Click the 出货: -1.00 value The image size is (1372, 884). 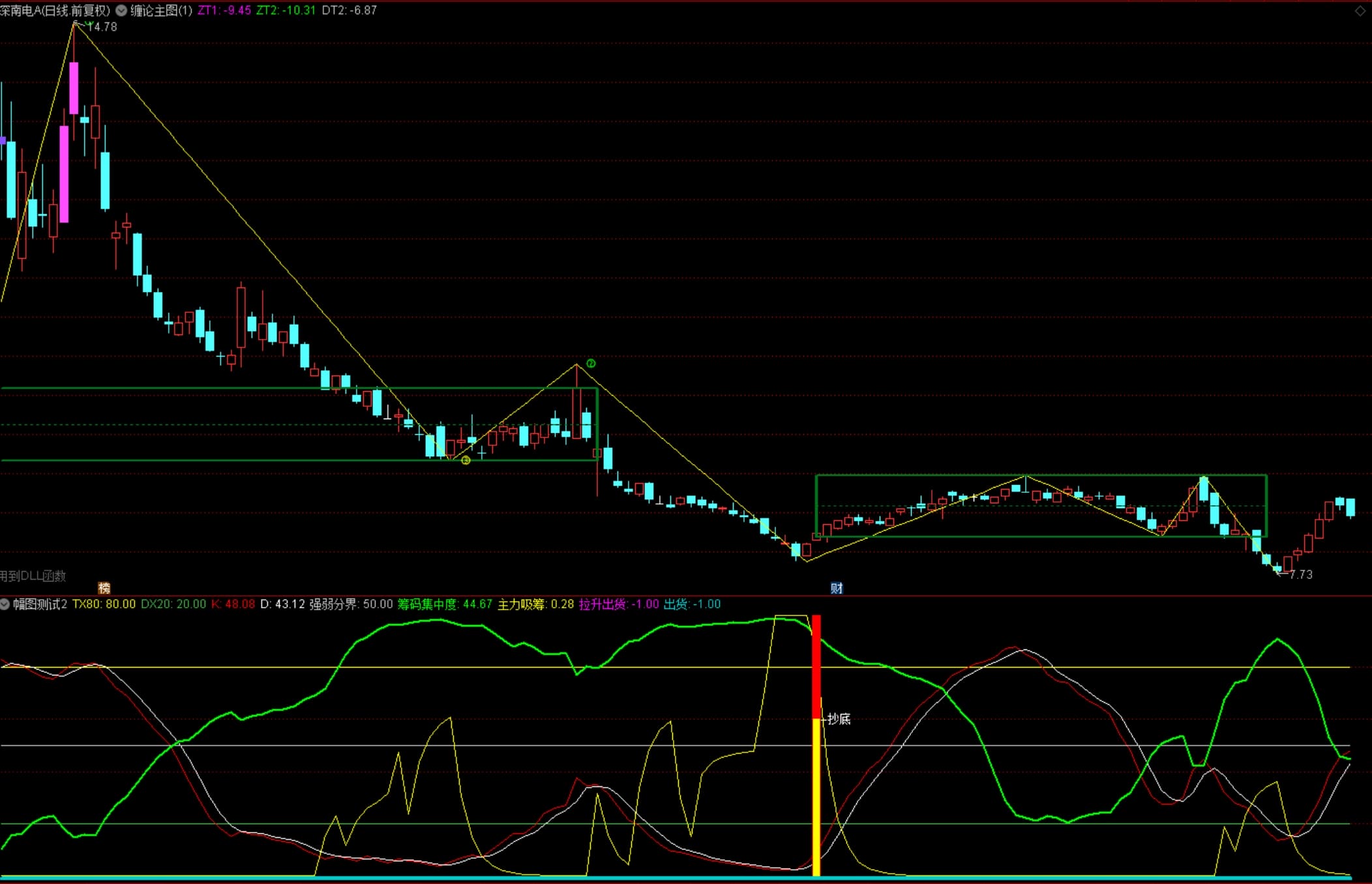(x=692, y=604)
